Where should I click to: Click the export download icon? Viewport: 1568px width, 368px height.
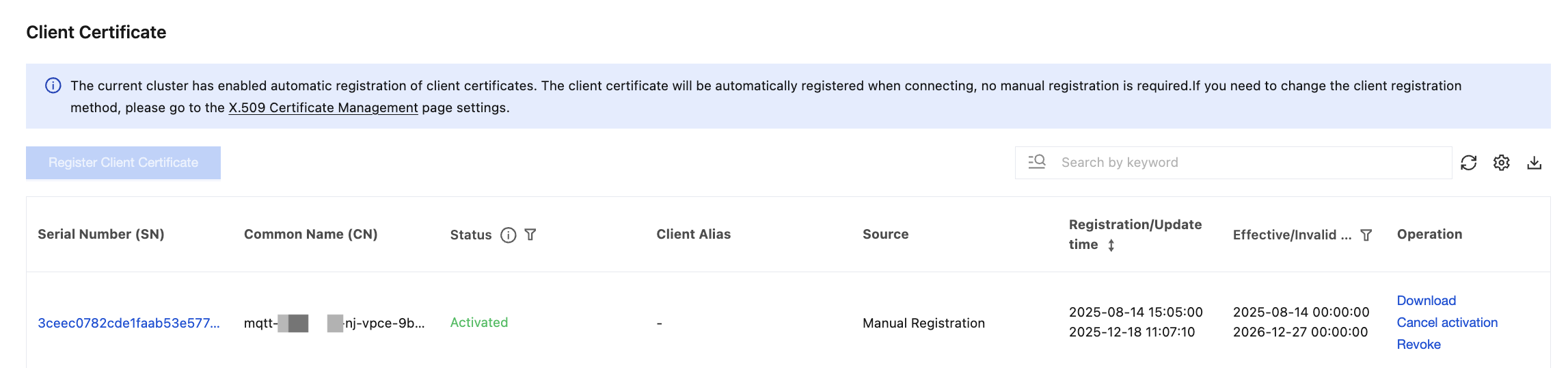point(1534,163)
